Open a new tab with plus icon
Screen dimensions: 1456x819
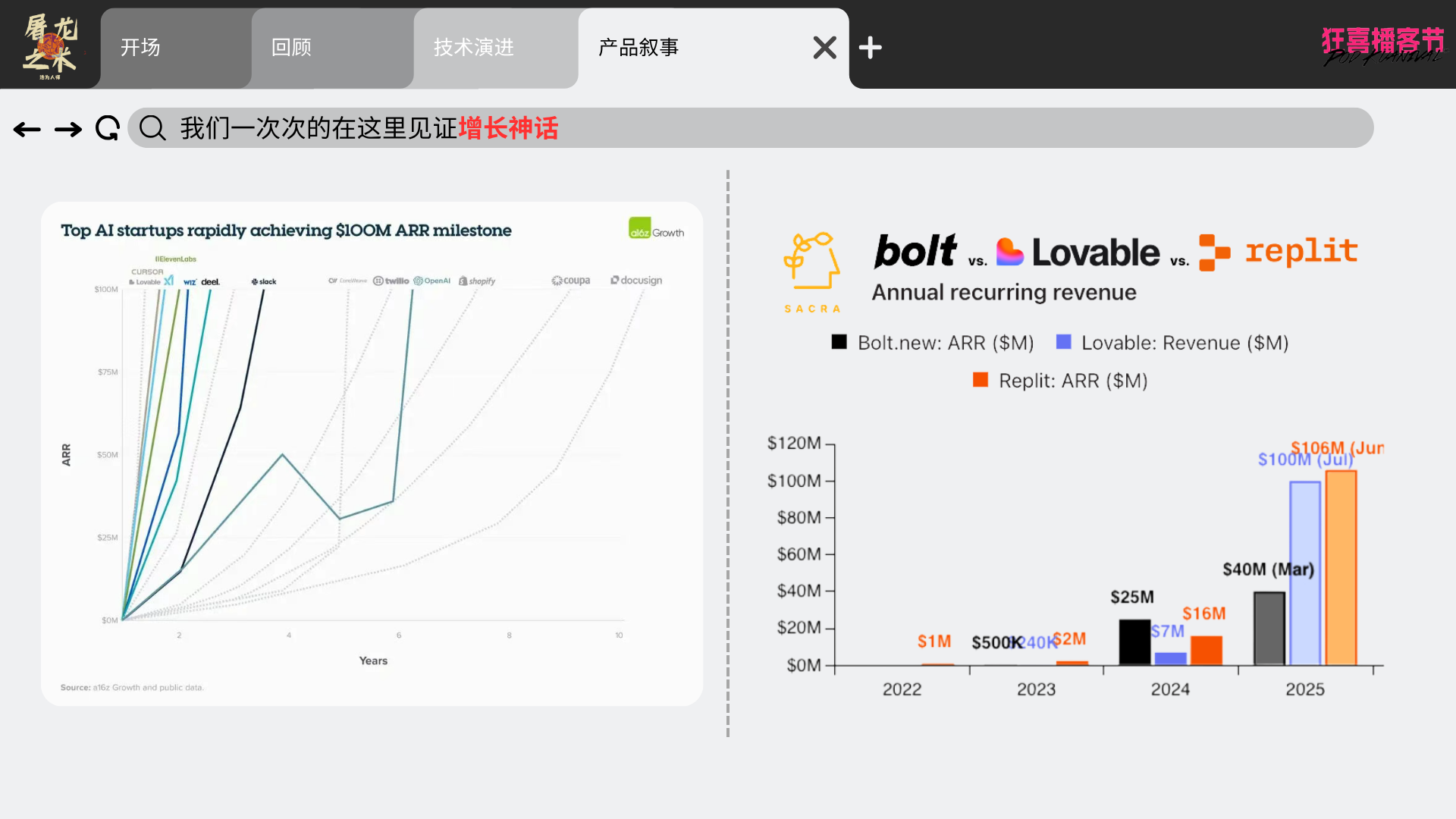coord(870,48)
